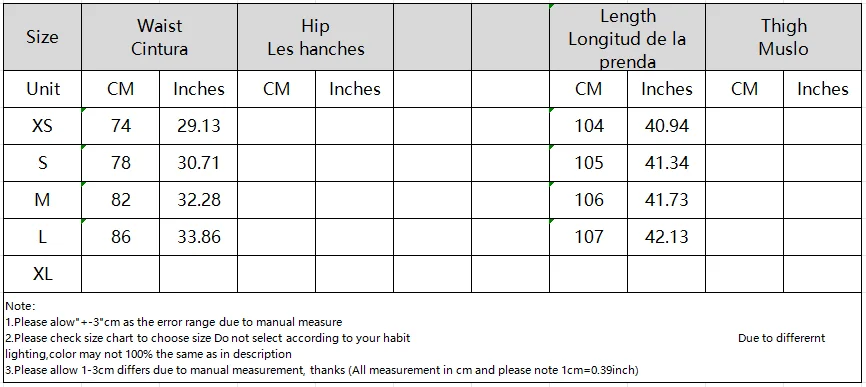The image size is (866, 387).
Task: Click the Length Longitud de la prenda header
Action: point(627,37)
